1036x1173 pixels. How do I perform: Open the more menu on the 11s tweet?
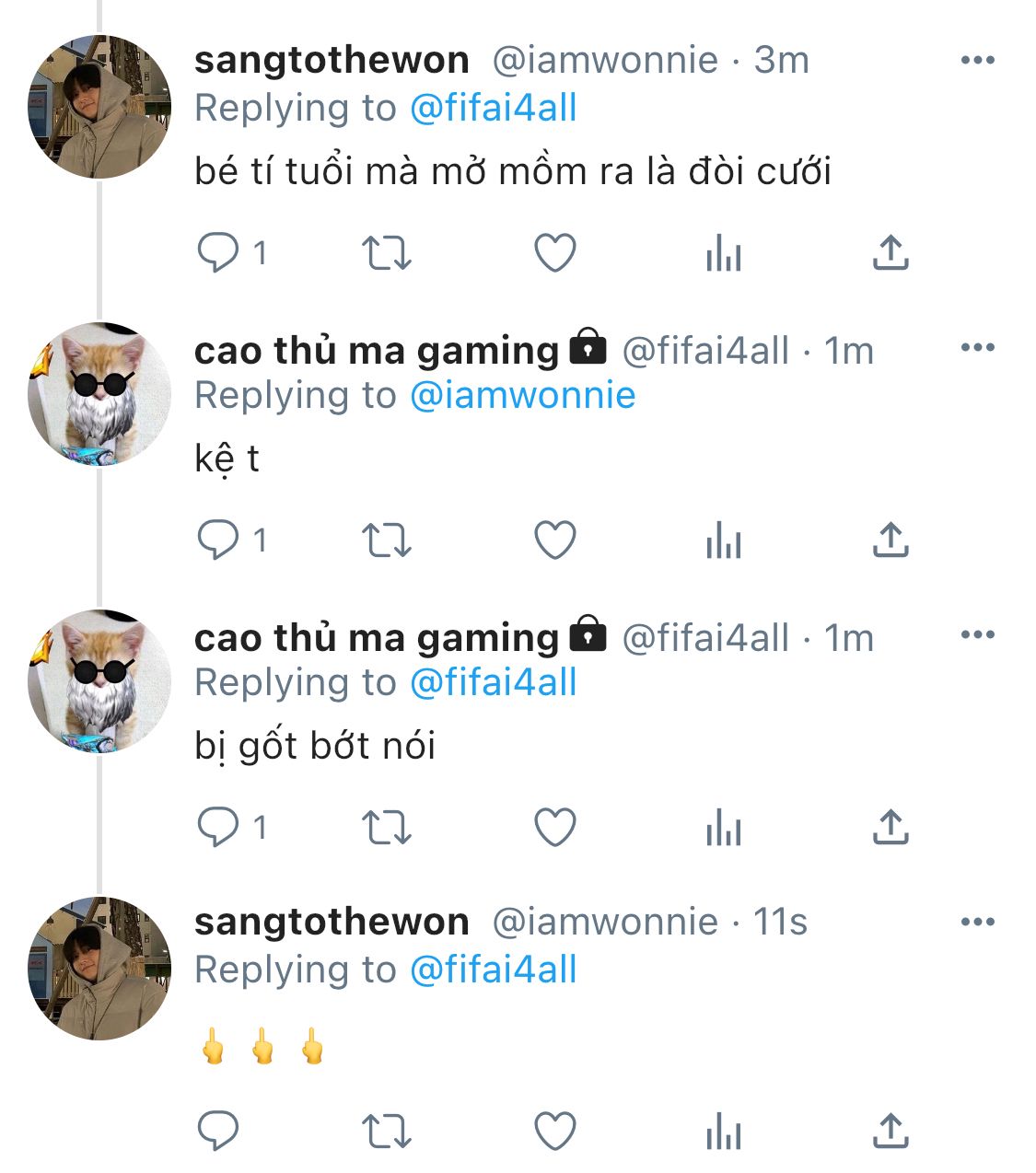point(977,923)
